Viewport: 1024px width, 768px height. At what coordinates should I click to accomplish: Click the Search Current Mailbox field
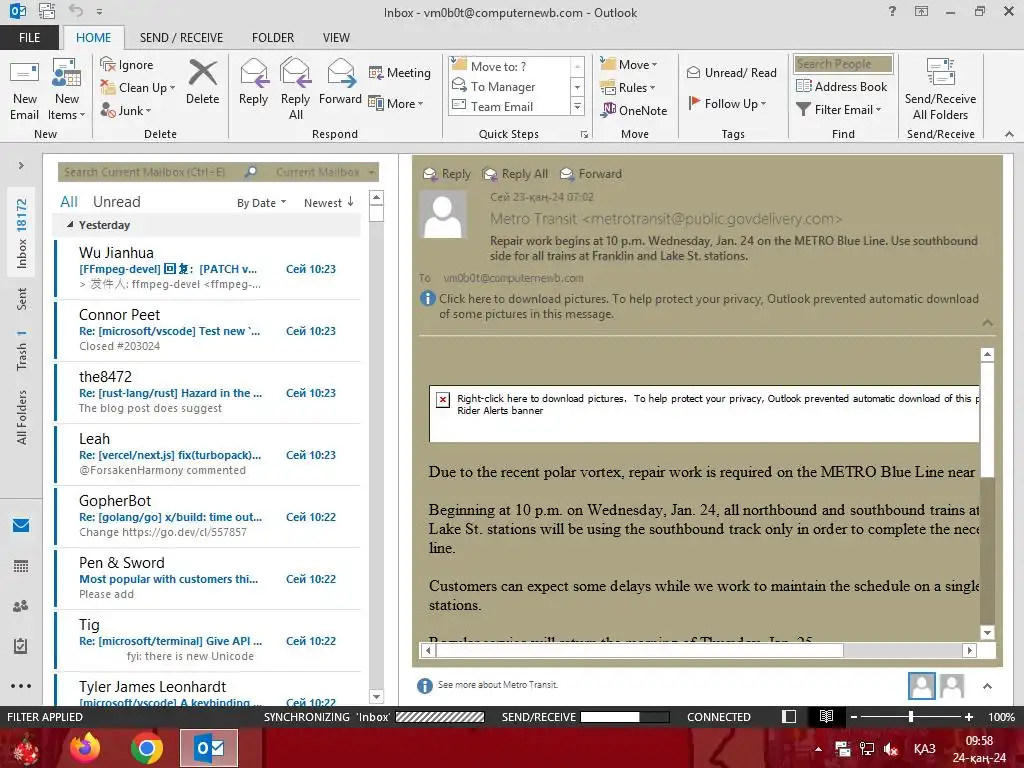pos(150,172)
